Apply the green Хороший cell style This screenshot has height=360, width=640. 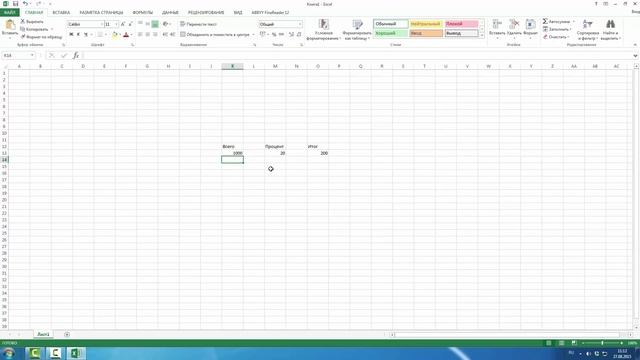click(391, 33)
